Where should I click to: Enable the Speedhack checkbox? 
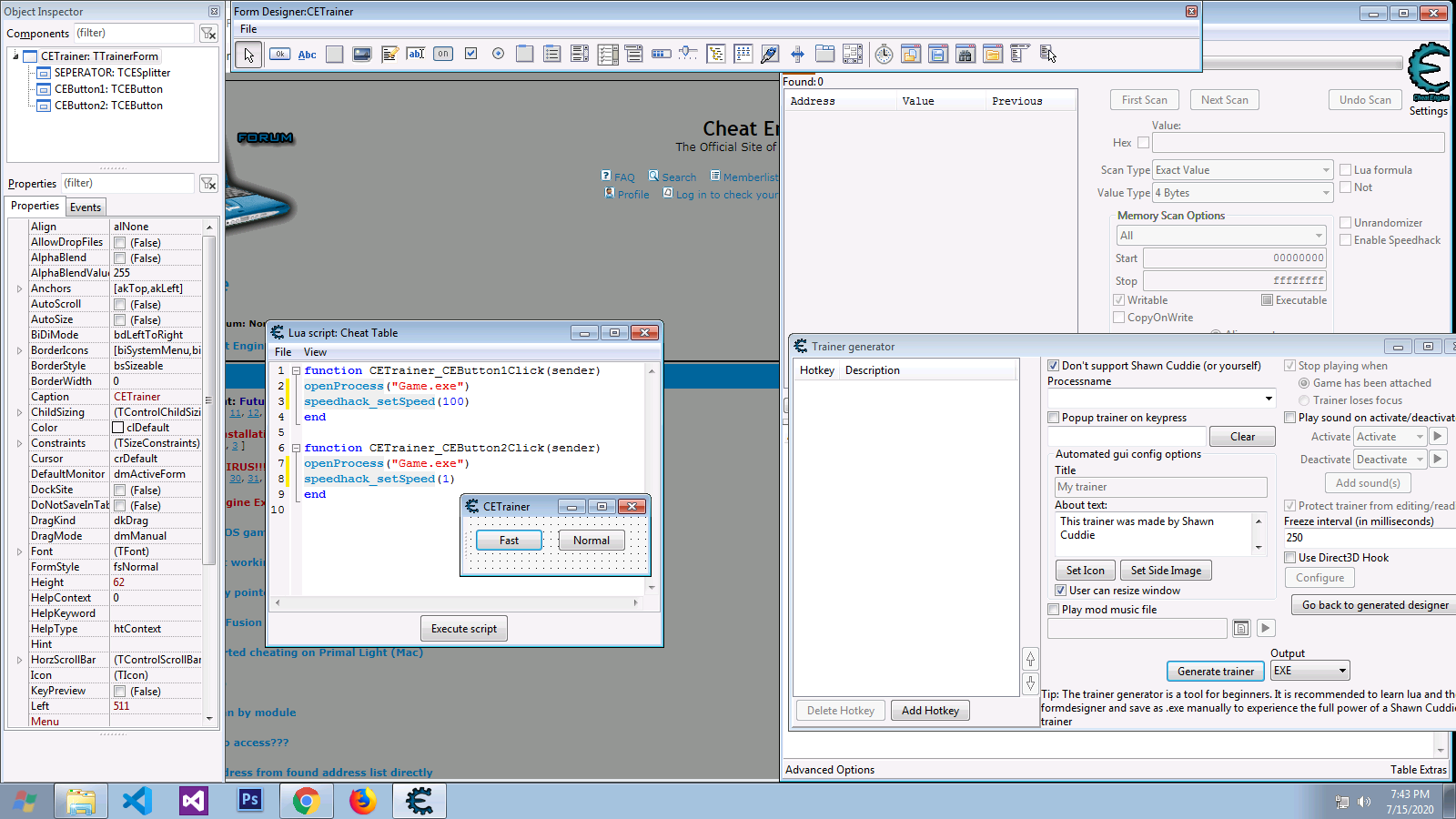tap(1346, 240)
